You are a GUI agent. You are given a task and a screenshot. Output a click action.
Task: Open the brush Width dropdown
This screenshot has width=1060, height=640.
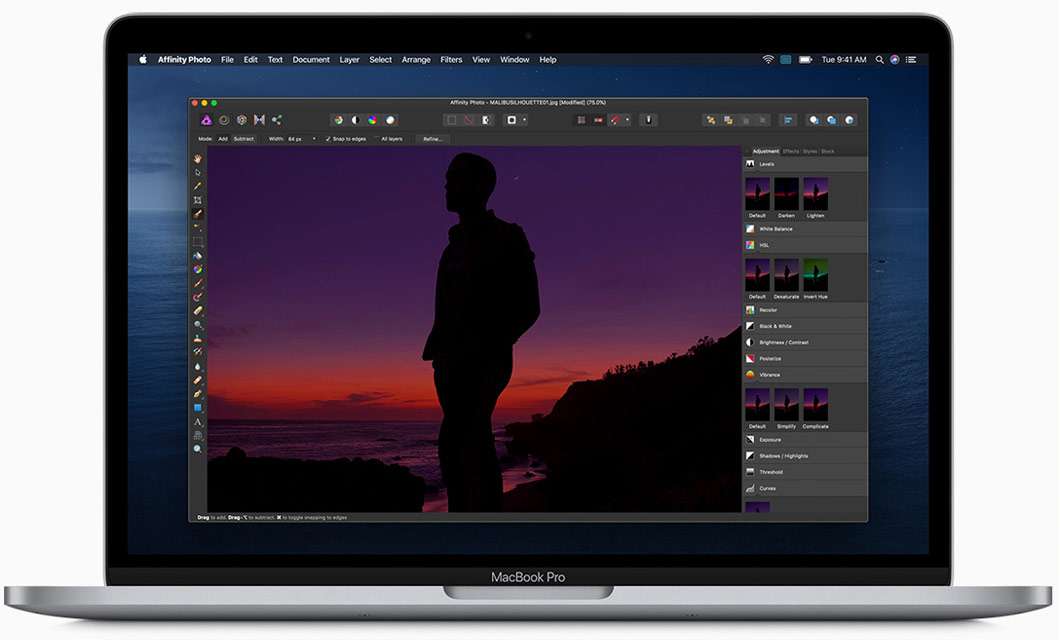(314, 139)
